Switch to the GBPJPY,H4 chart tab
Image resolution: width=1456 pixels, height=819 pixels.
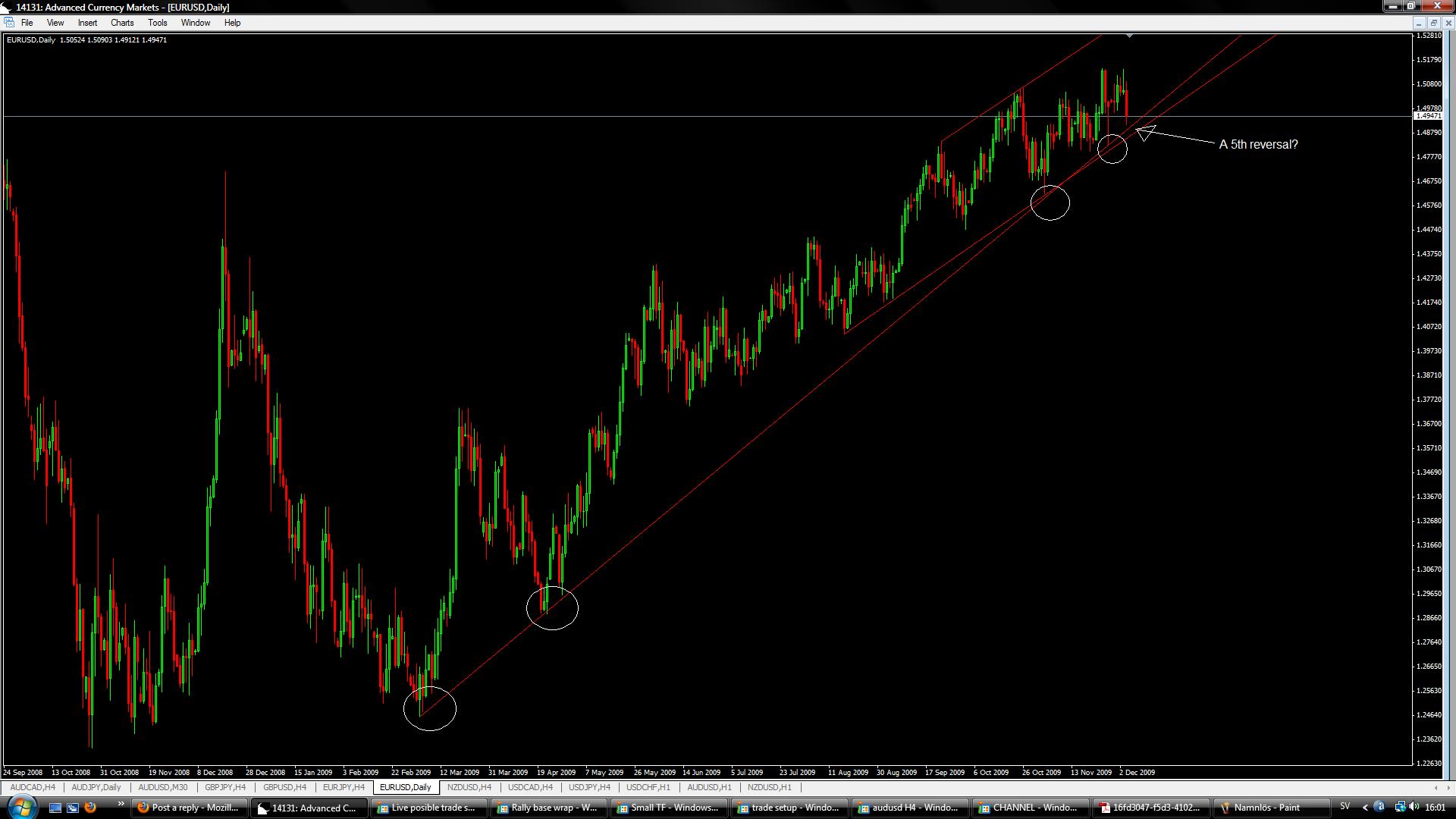(x=224, y=787)
